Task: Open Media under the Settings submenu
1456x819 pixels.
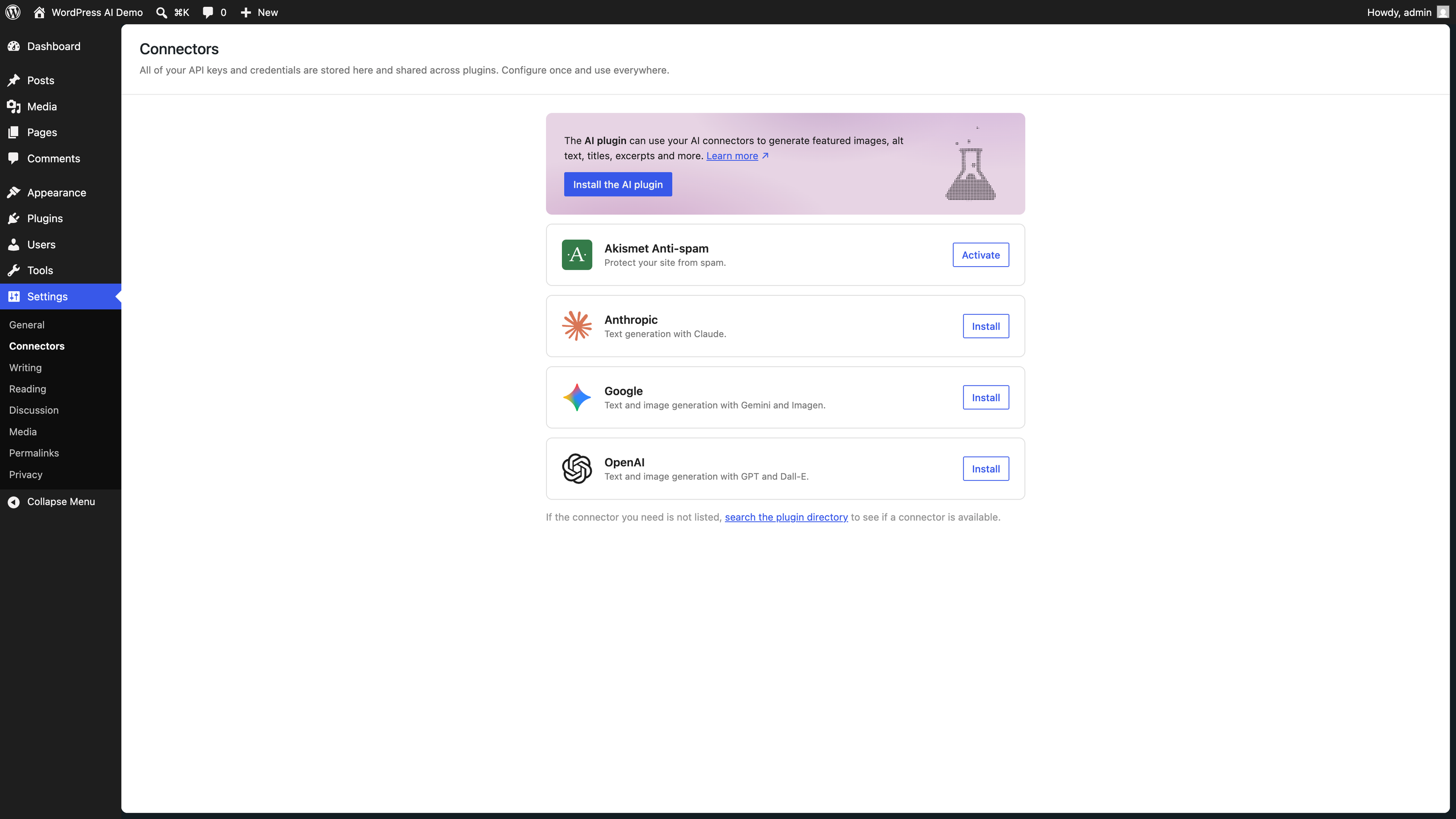Action: click(x=23, y=432)
